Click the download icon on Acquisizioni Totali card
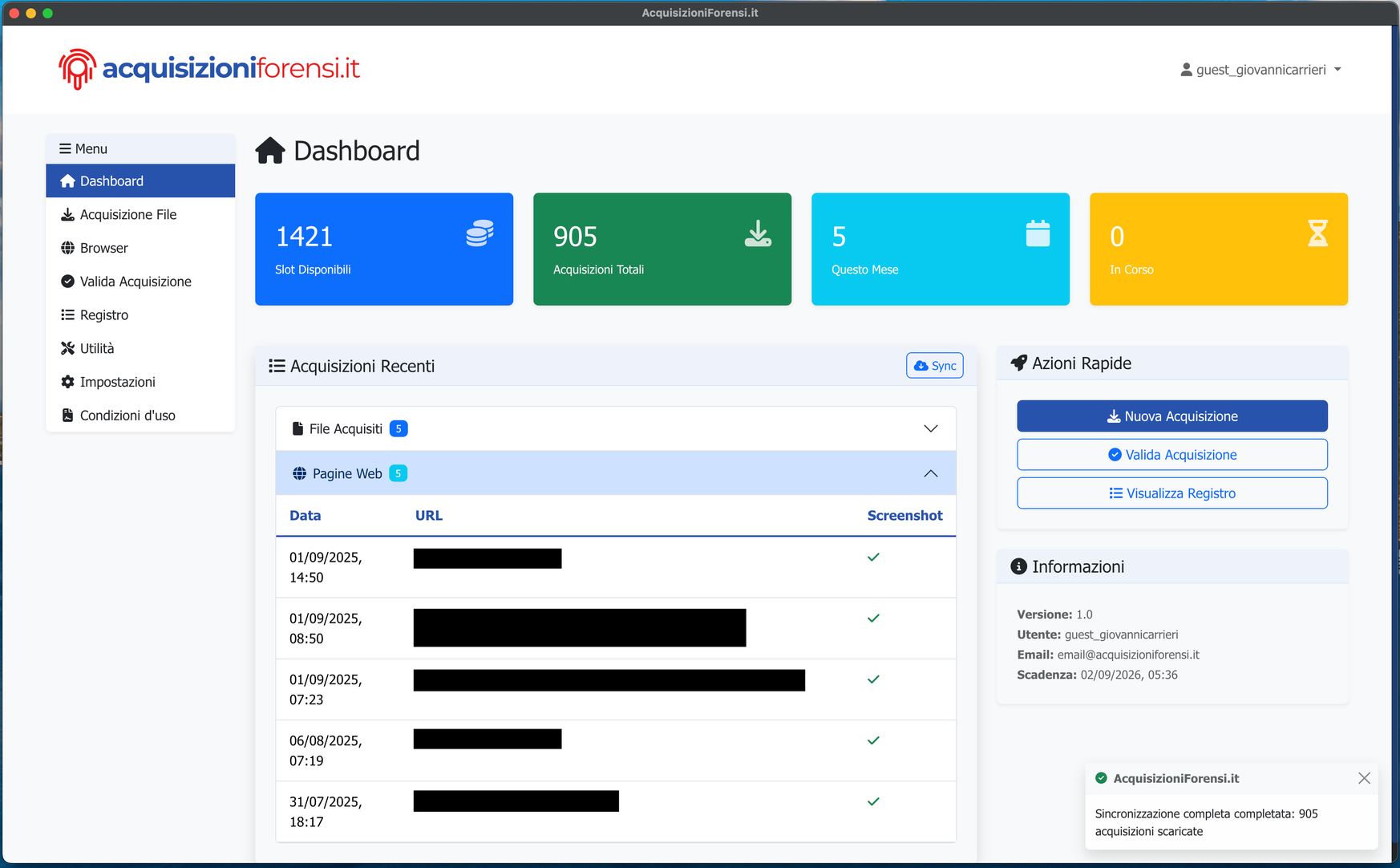Image resolution: width=1400 pixels, height=868 pixels. tap(758, 233)
